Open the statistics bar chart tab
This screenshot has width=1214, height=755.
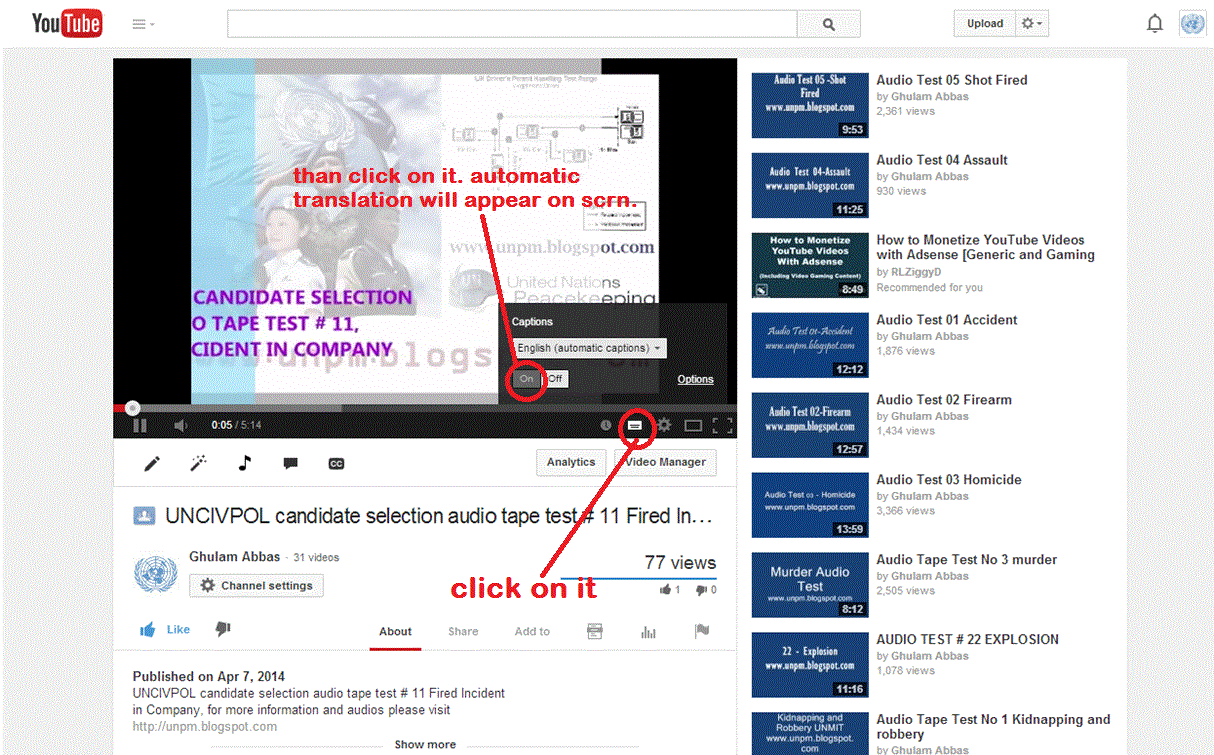pos(649,631)
